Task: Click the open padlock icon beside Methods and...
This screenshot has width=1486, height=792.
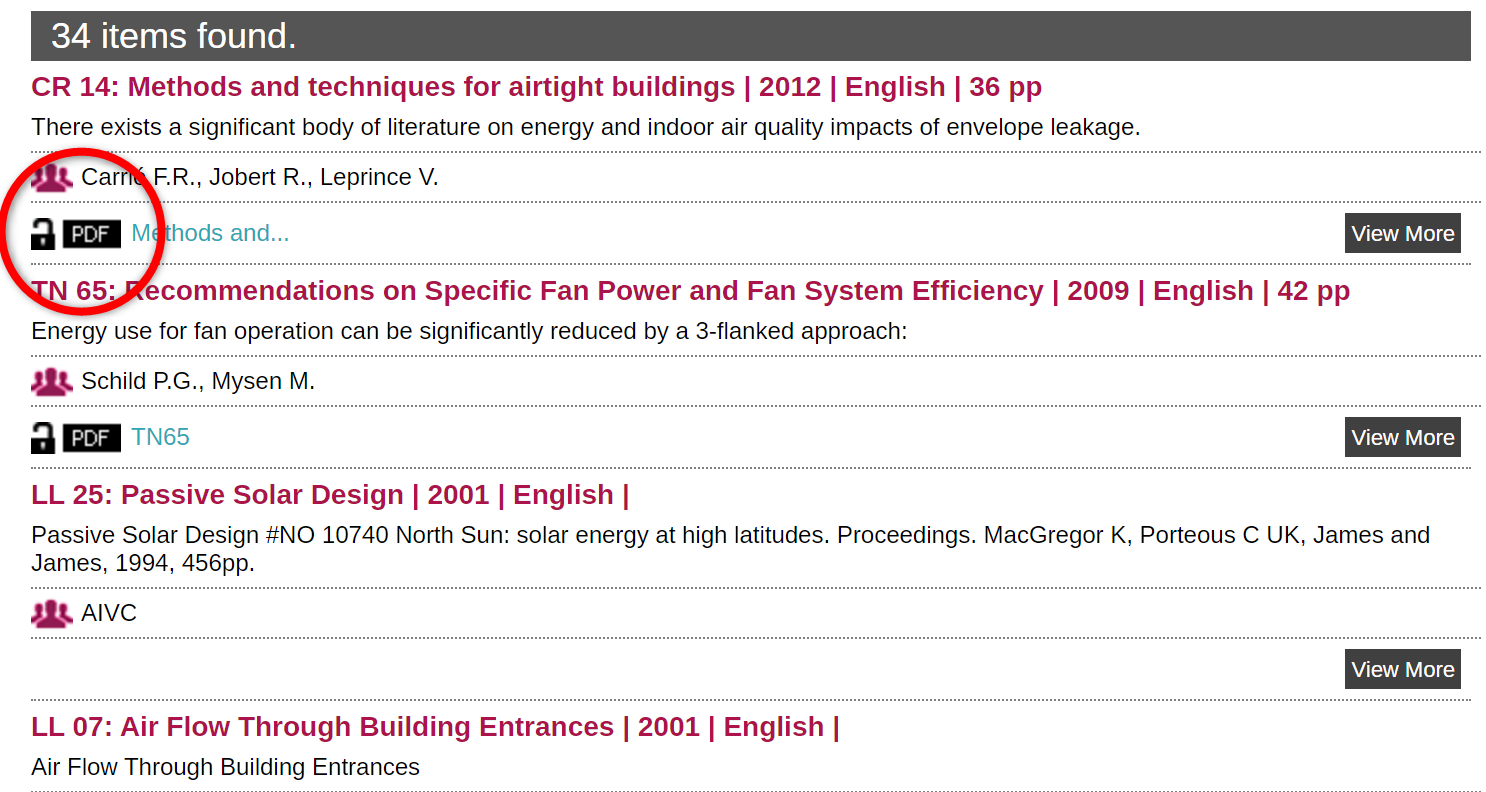Action: pos(43,234)
